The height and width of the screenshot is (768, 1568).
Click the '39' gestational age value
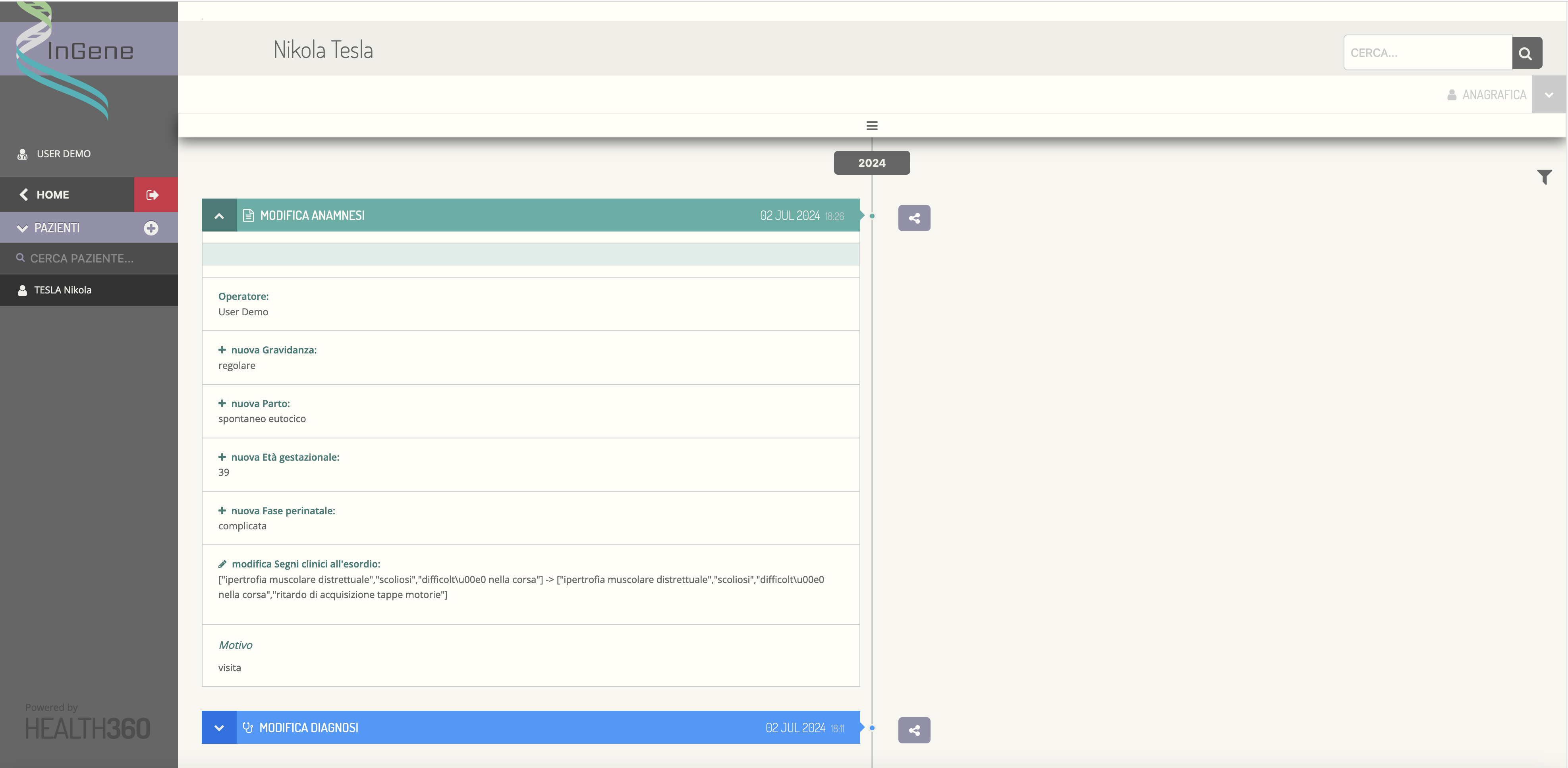pyautogui.click(x=224, y=472)
